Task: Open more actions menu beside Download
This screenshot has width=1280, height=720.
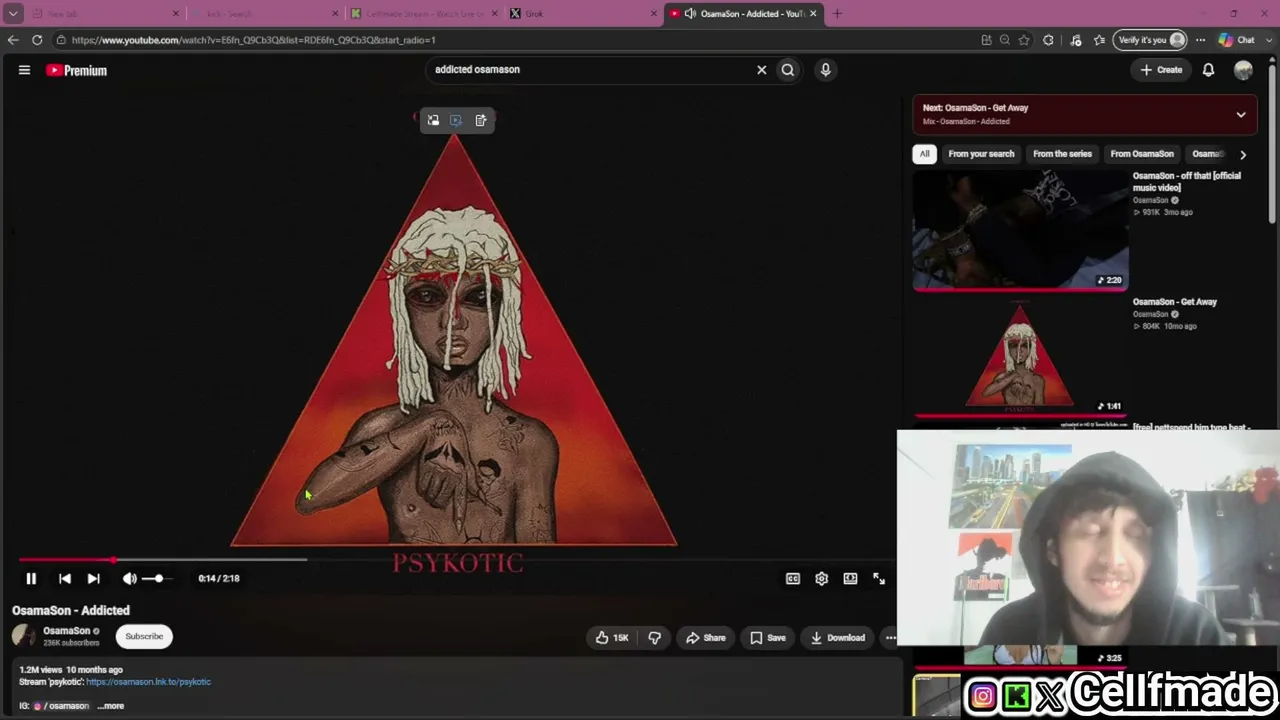Action: coord(890,638)
